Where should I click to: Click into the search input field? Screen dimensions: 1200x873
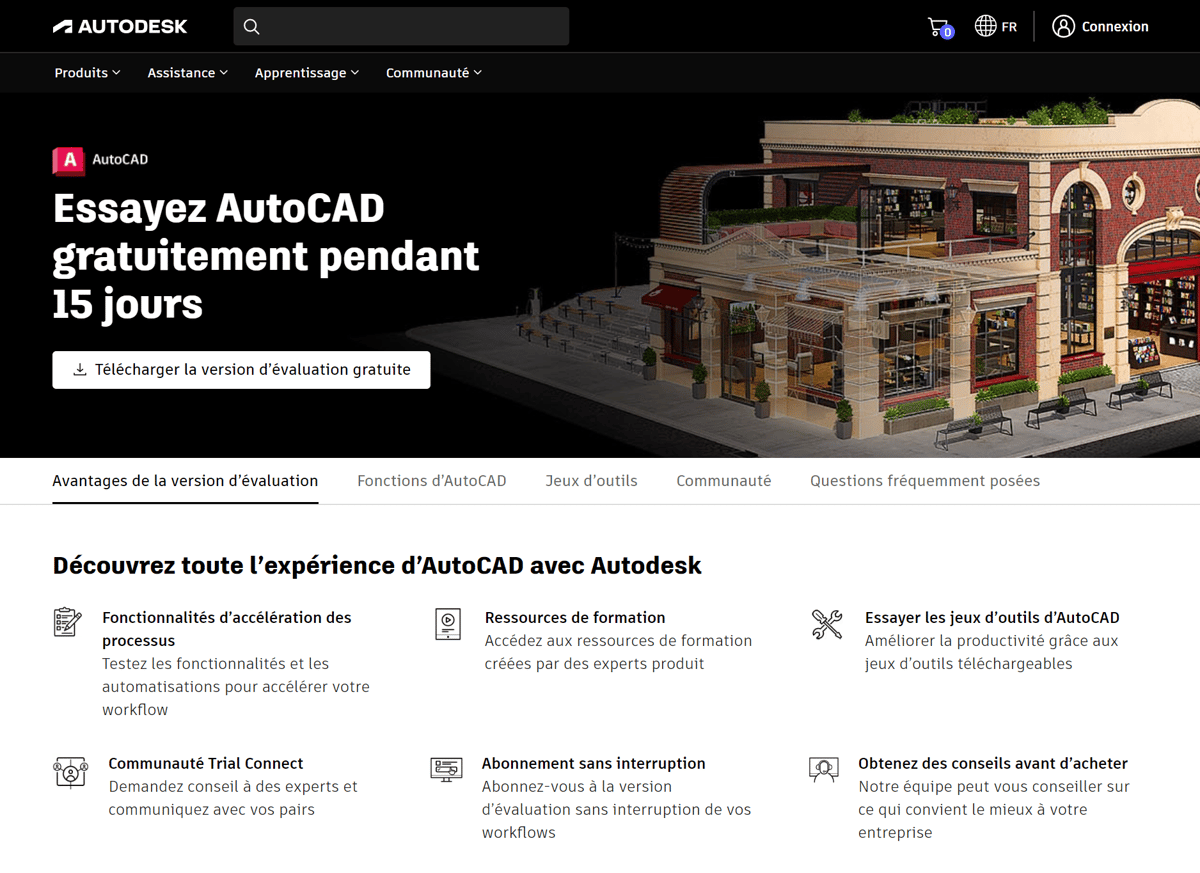(x=401, y=27)
